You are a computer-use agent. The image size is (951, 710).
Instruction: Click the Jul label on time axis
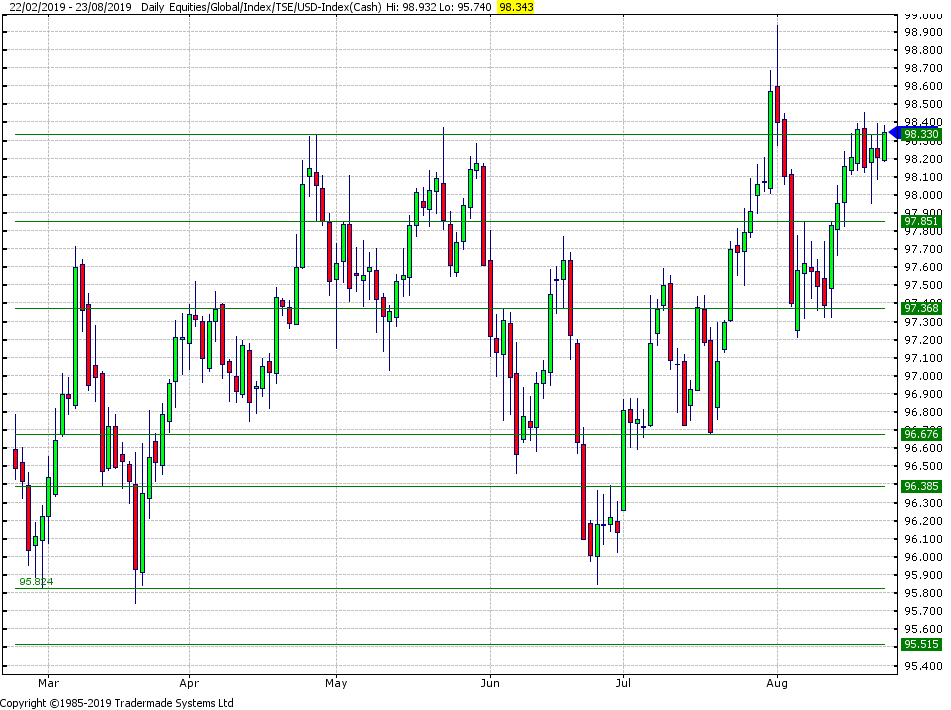(x=623, y=684)
